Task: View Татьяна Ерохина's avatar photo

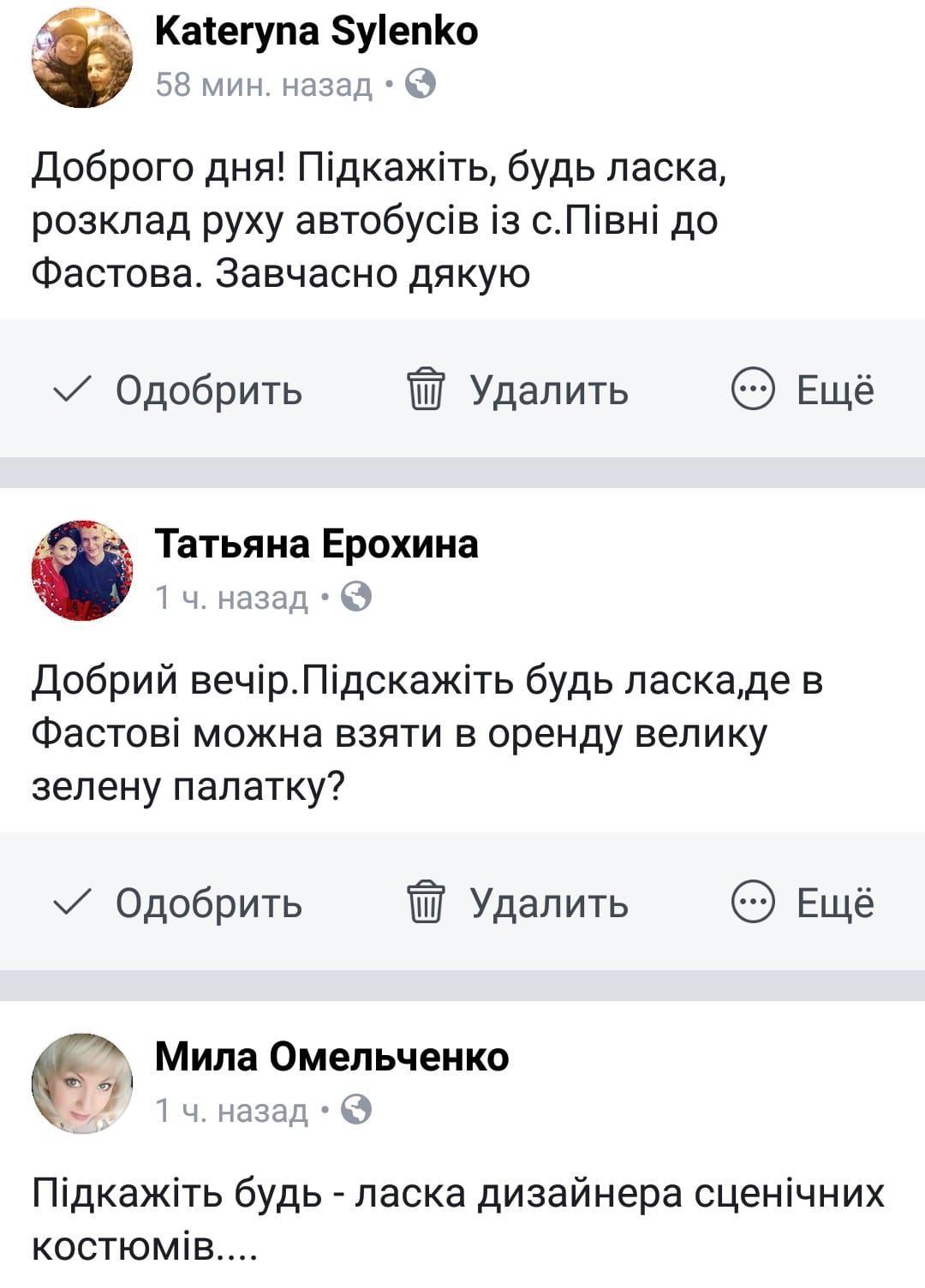Action: [82, 570]
